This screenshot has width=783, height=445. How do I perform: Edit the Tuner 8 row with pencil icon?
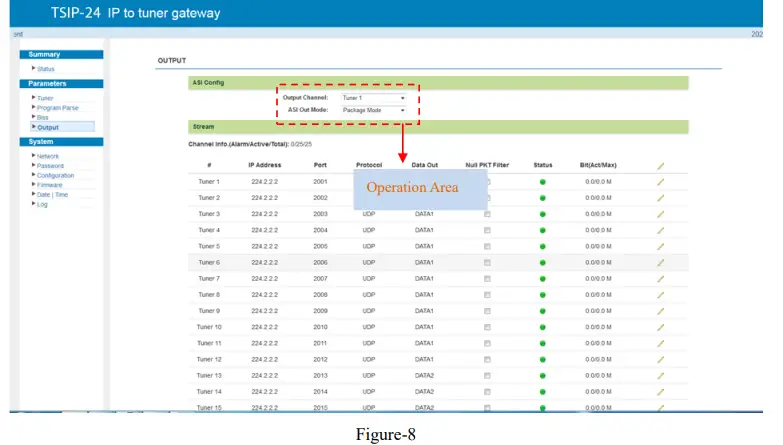click(661, 295)
